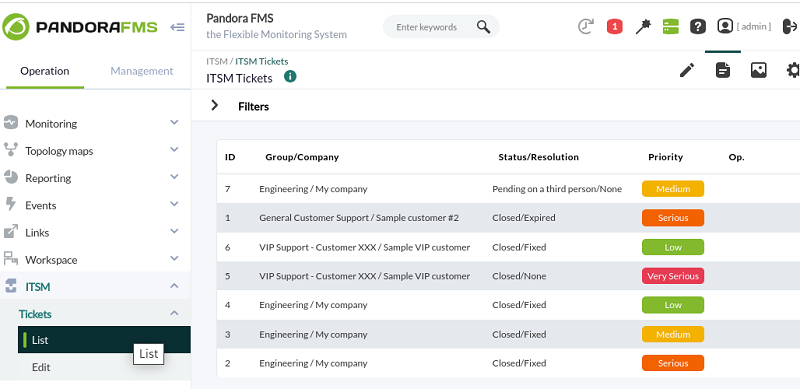Screen dimensions: 800x389
Task: Expand the Events menu chevron
Action: click(174, 204)
